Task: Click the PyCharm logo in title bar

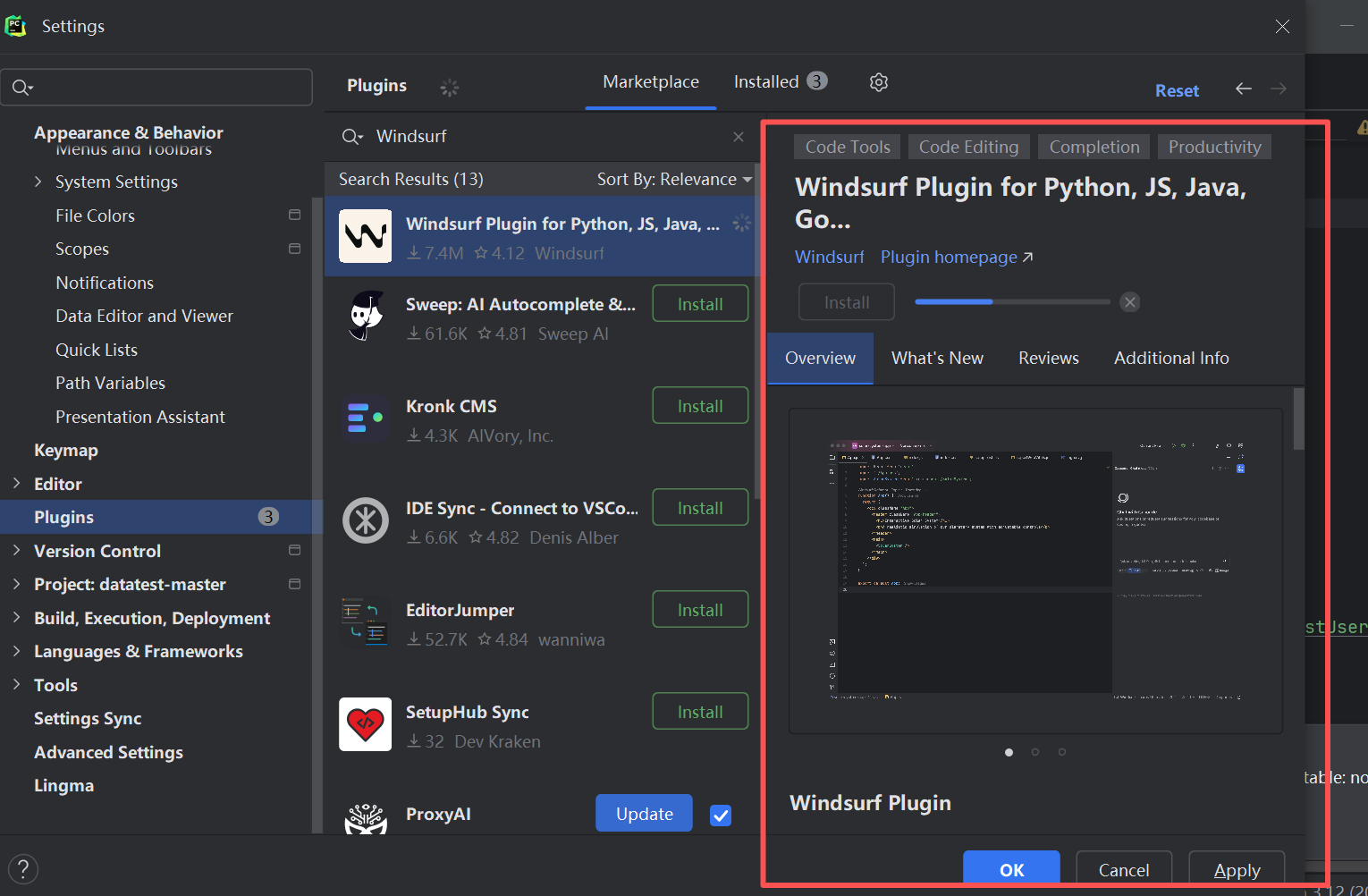Action: 15,26
